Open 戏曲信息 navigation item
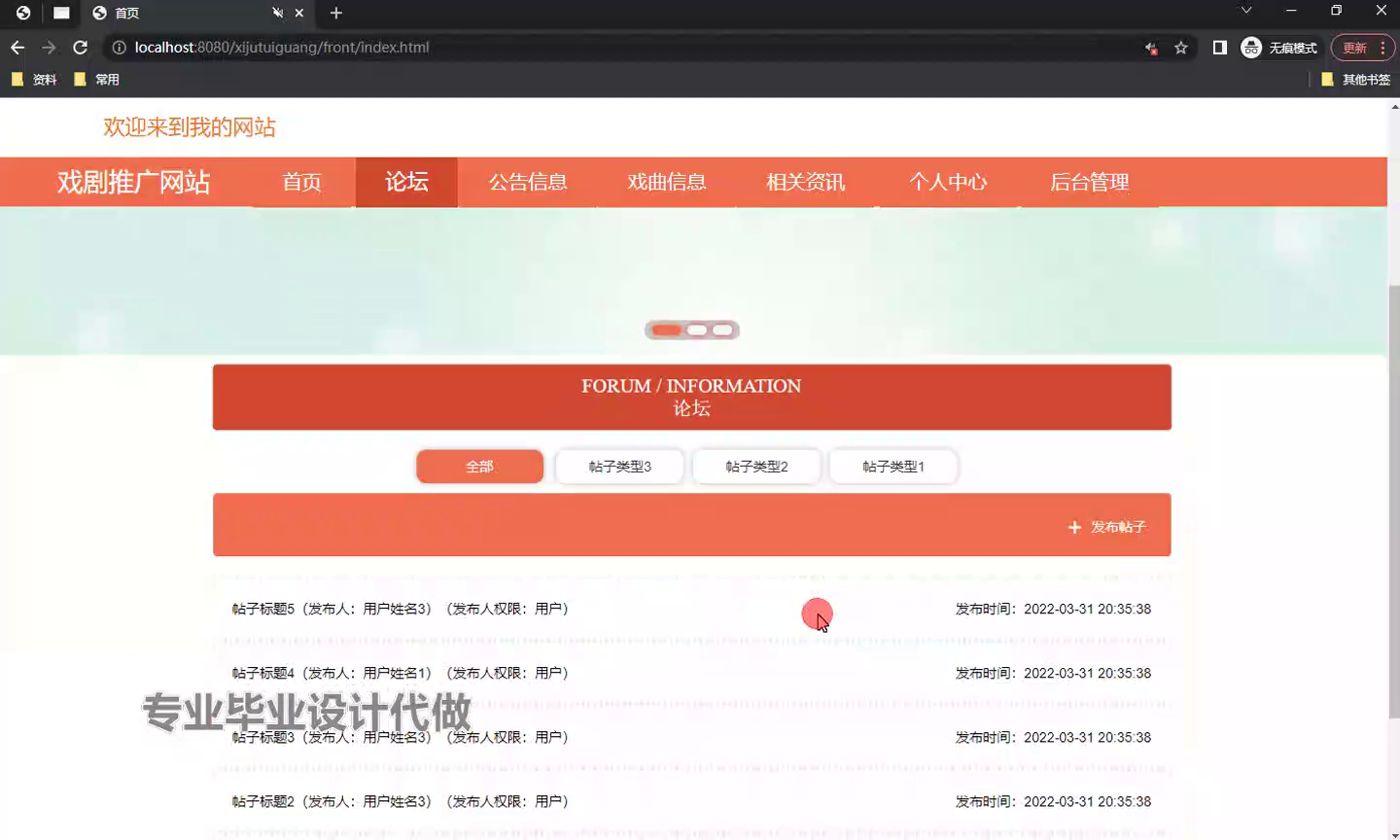 click(x=667, y=182)
